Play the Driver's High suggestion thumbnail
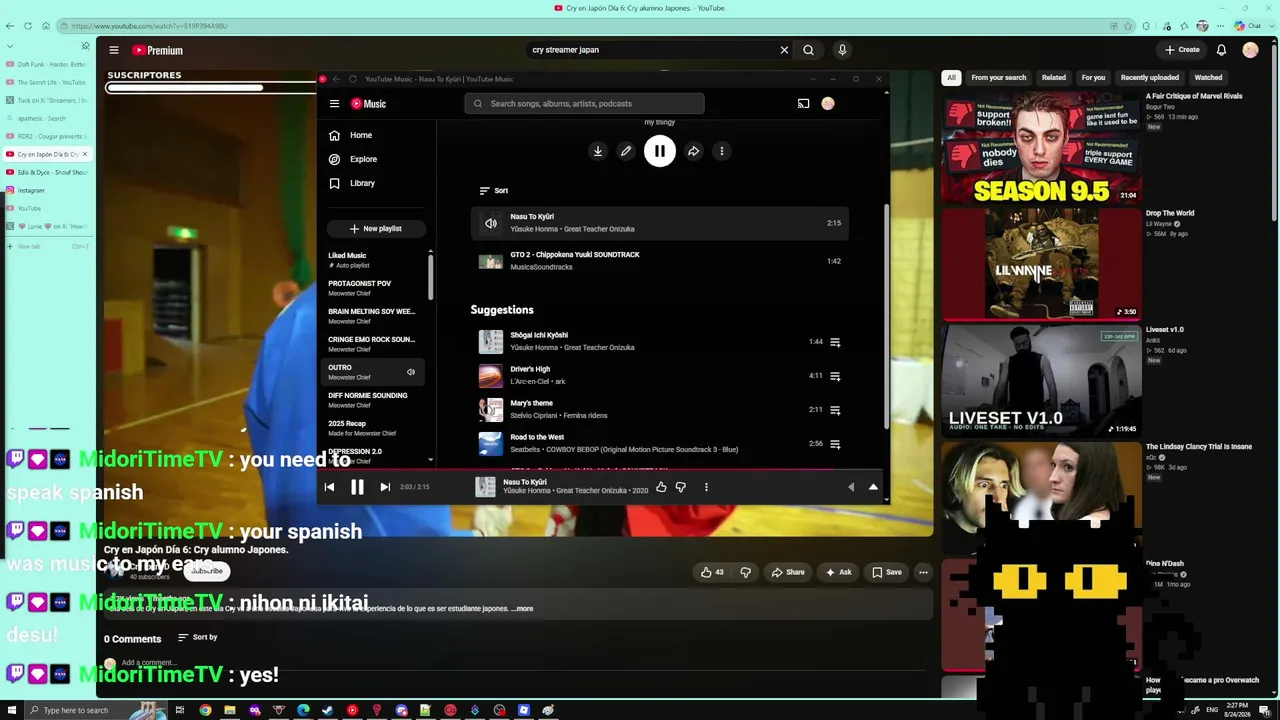This screenshot has width=1280, height=720. 490,376
